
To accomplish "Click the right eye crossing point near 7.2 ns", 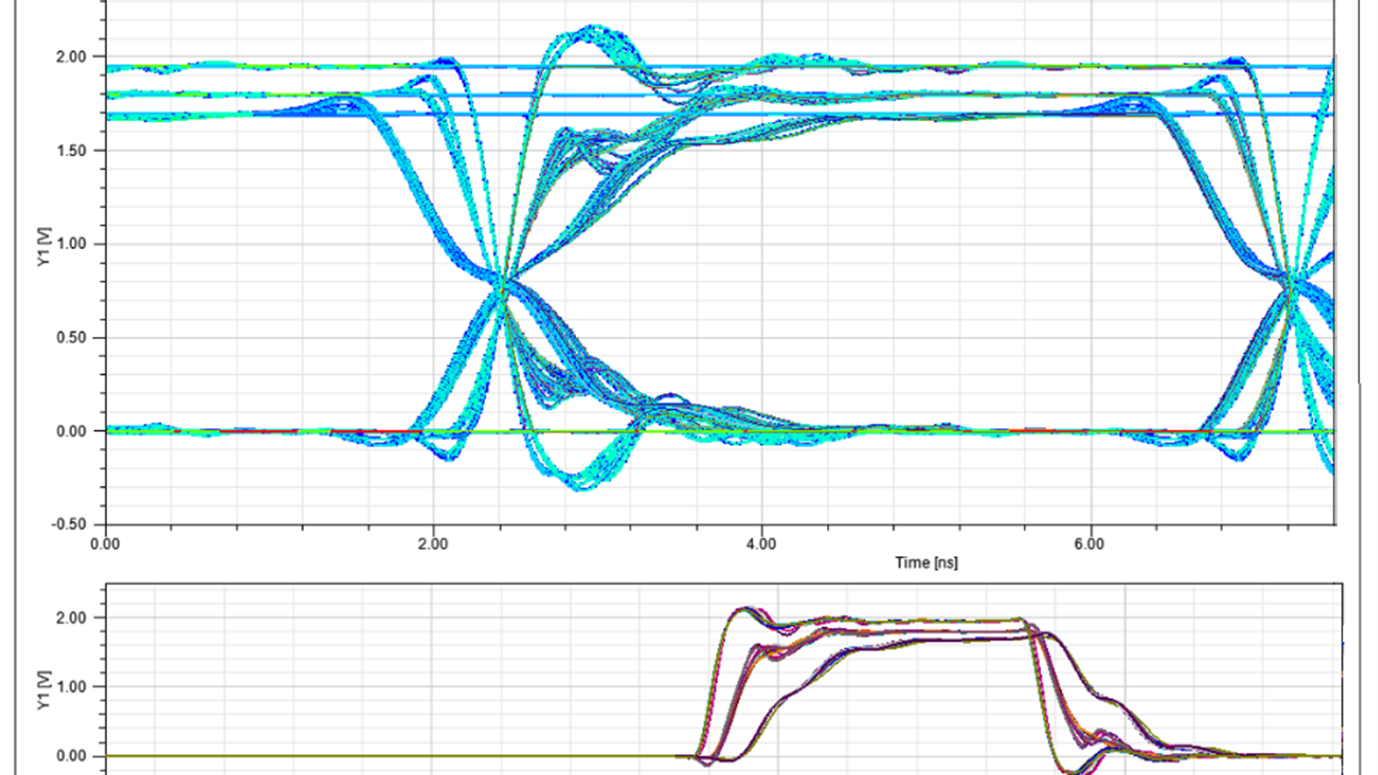I will click(1292, 286).
